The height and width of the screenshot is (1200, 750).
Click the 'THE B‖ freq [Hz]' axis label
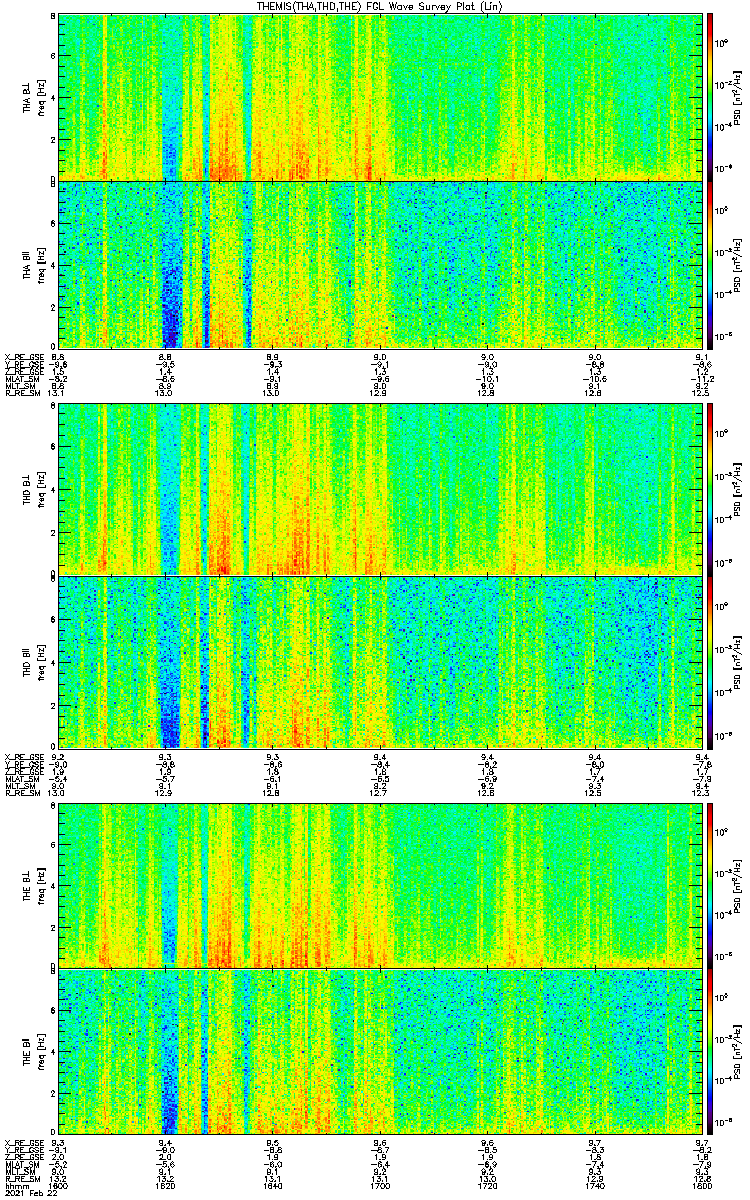pyautogui.click(x=33, y=1053)
